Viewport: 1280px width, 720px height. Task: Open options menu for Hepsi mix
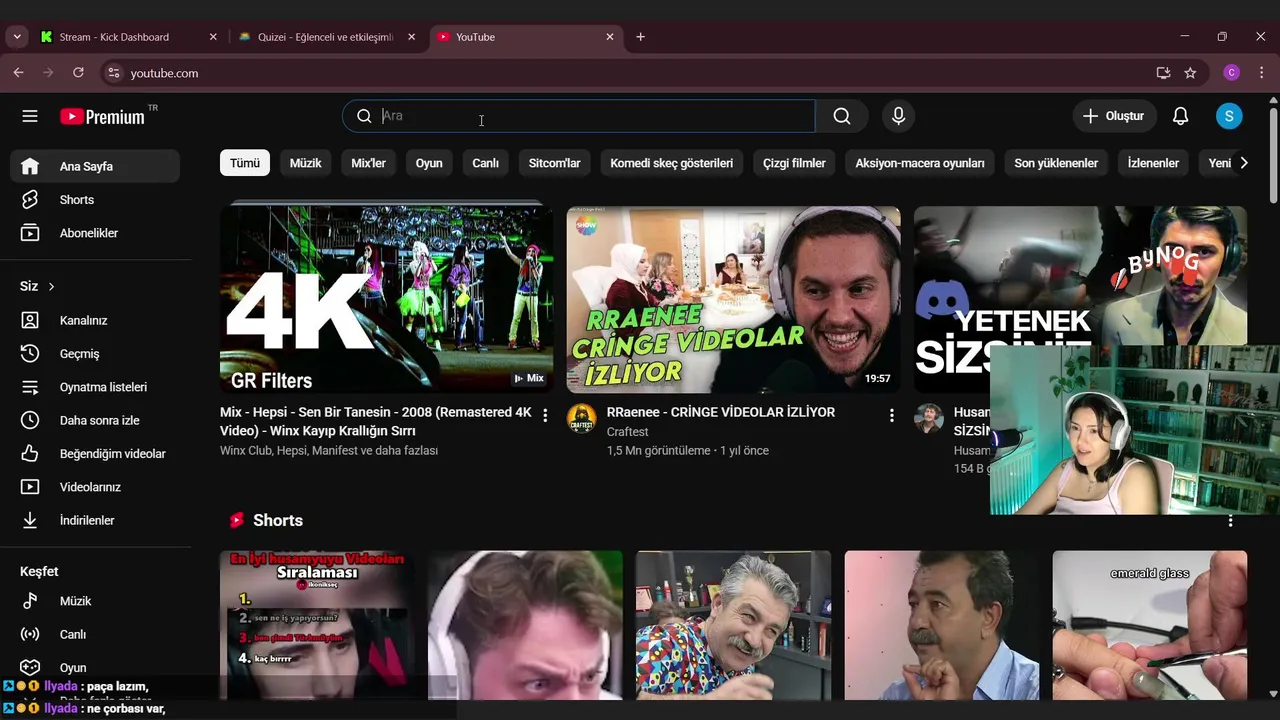point(545,414)
